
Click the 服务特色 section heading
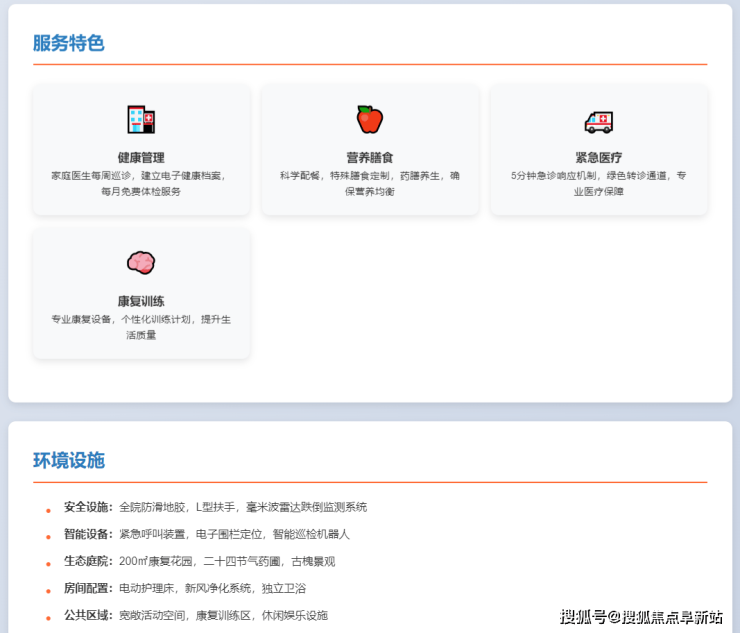pos(68,43)
